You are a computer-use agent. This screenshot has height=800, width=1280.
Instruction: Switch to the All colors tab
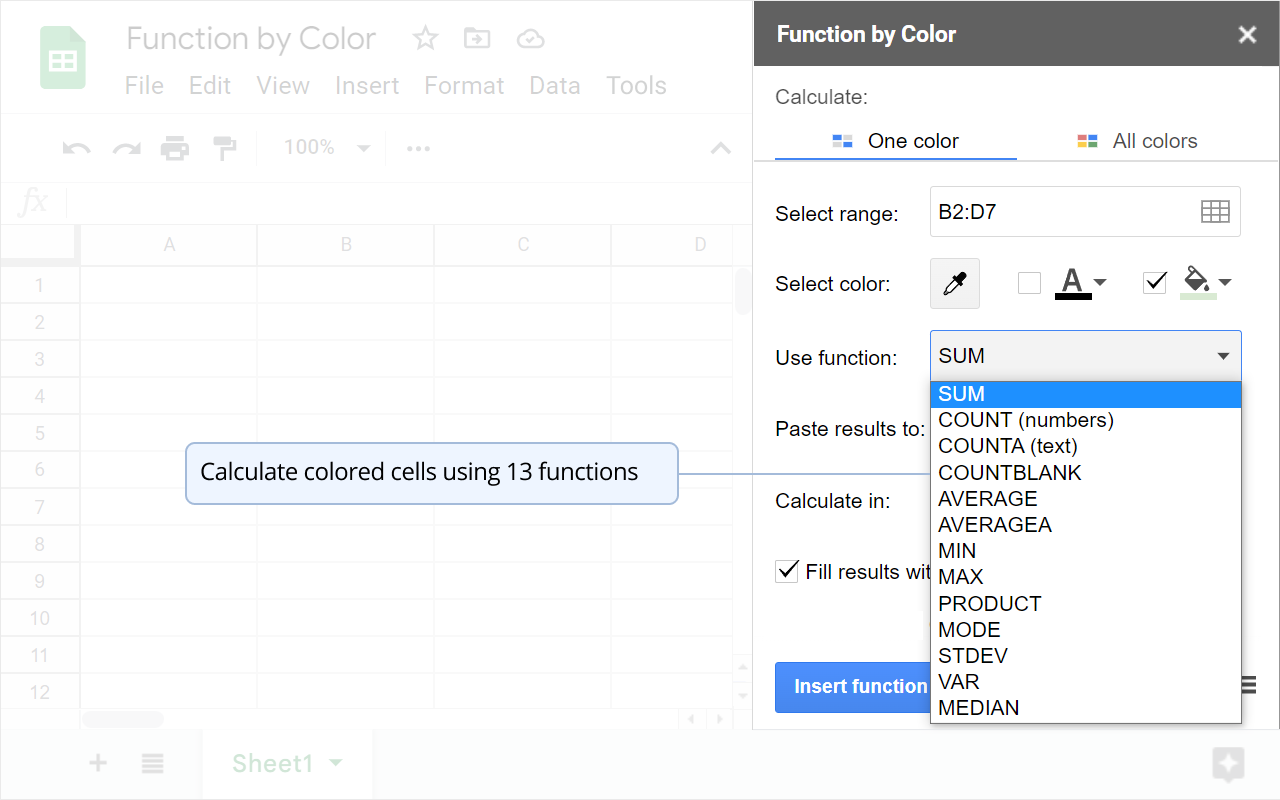[x=1137, y=141]
